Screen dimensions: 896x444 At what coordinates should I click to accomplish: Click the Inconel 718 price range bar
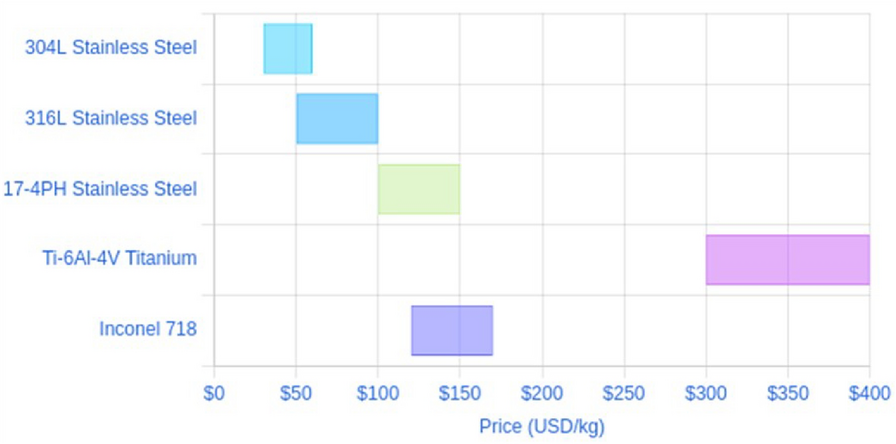452,330
